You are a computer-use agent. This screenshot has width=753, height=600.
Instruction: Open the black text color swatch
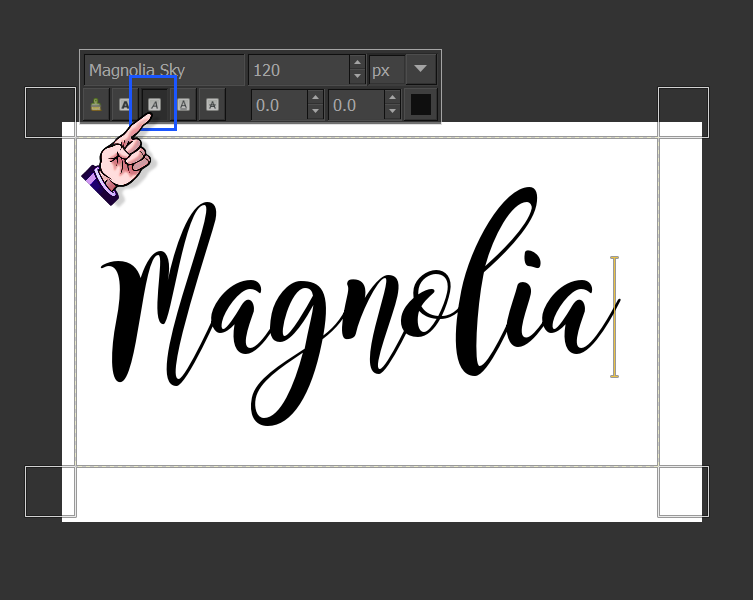click(421, 105)
